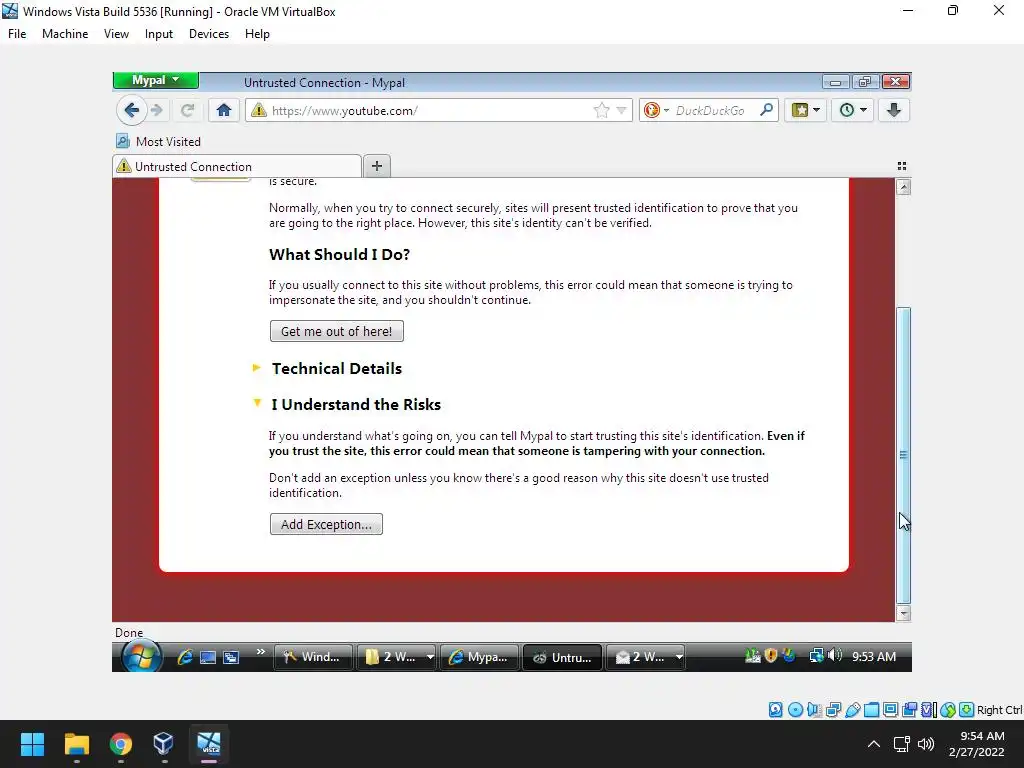Open the VirtualBox View menu

pos(116,34)
